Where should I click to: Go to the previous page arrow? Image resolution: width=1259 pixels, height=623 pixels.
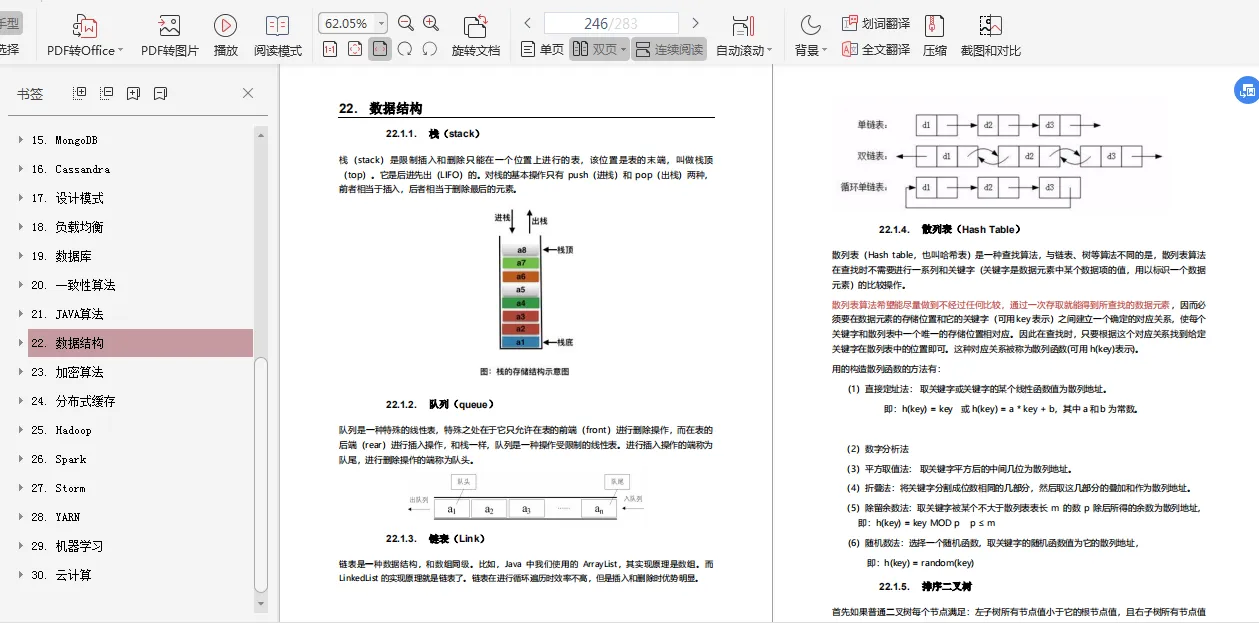[527, 23]
